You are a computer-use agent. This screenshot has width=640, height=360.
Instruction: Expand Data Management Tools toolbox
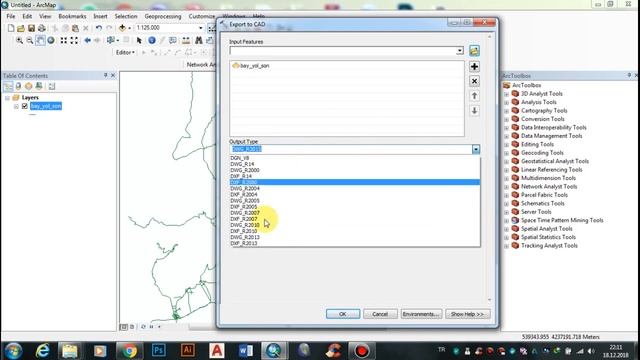tap(507, 136)
